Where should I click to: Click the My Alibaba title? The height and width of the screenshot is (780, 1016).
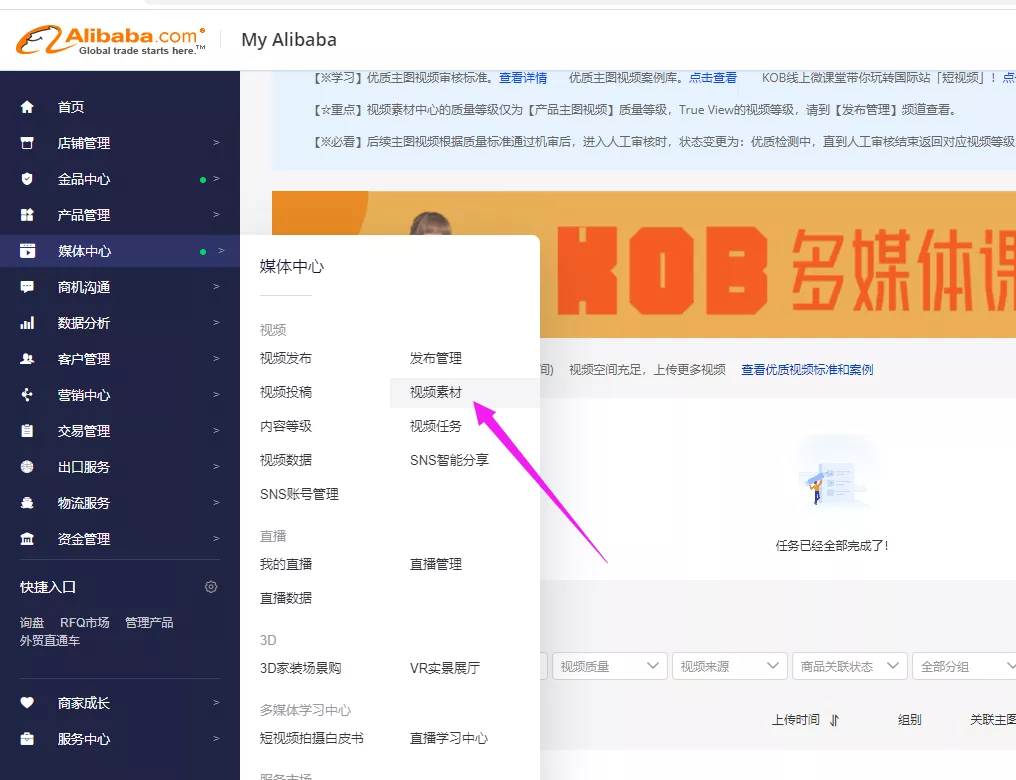tap(289, 40)
